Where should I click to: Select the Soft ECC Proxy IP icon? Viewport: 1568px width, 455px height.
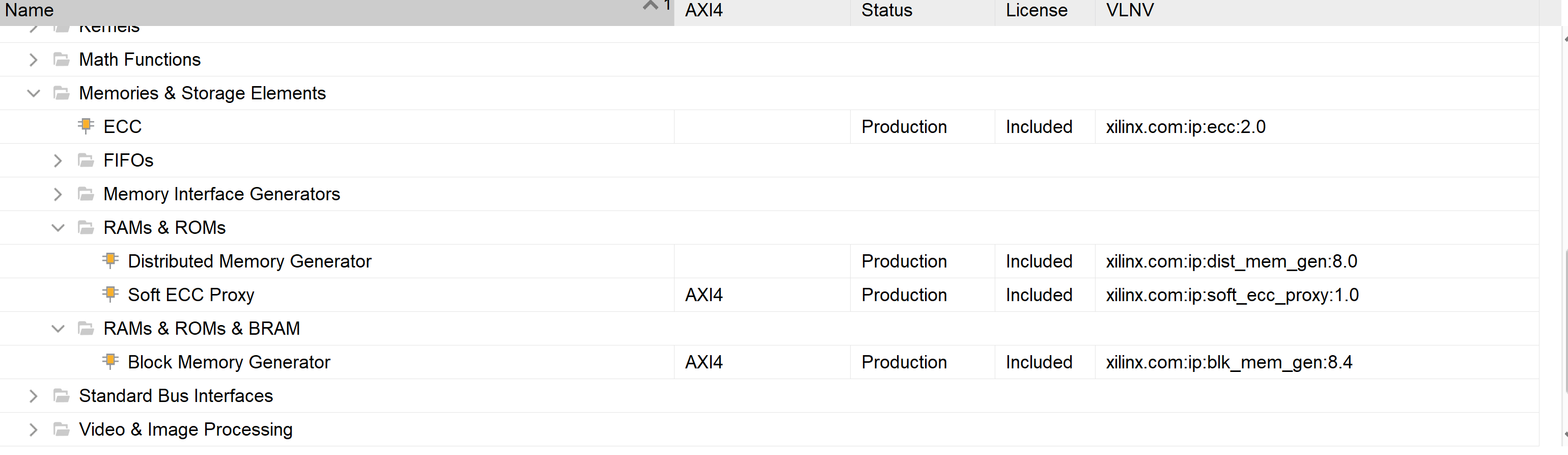tap(110, 294)
